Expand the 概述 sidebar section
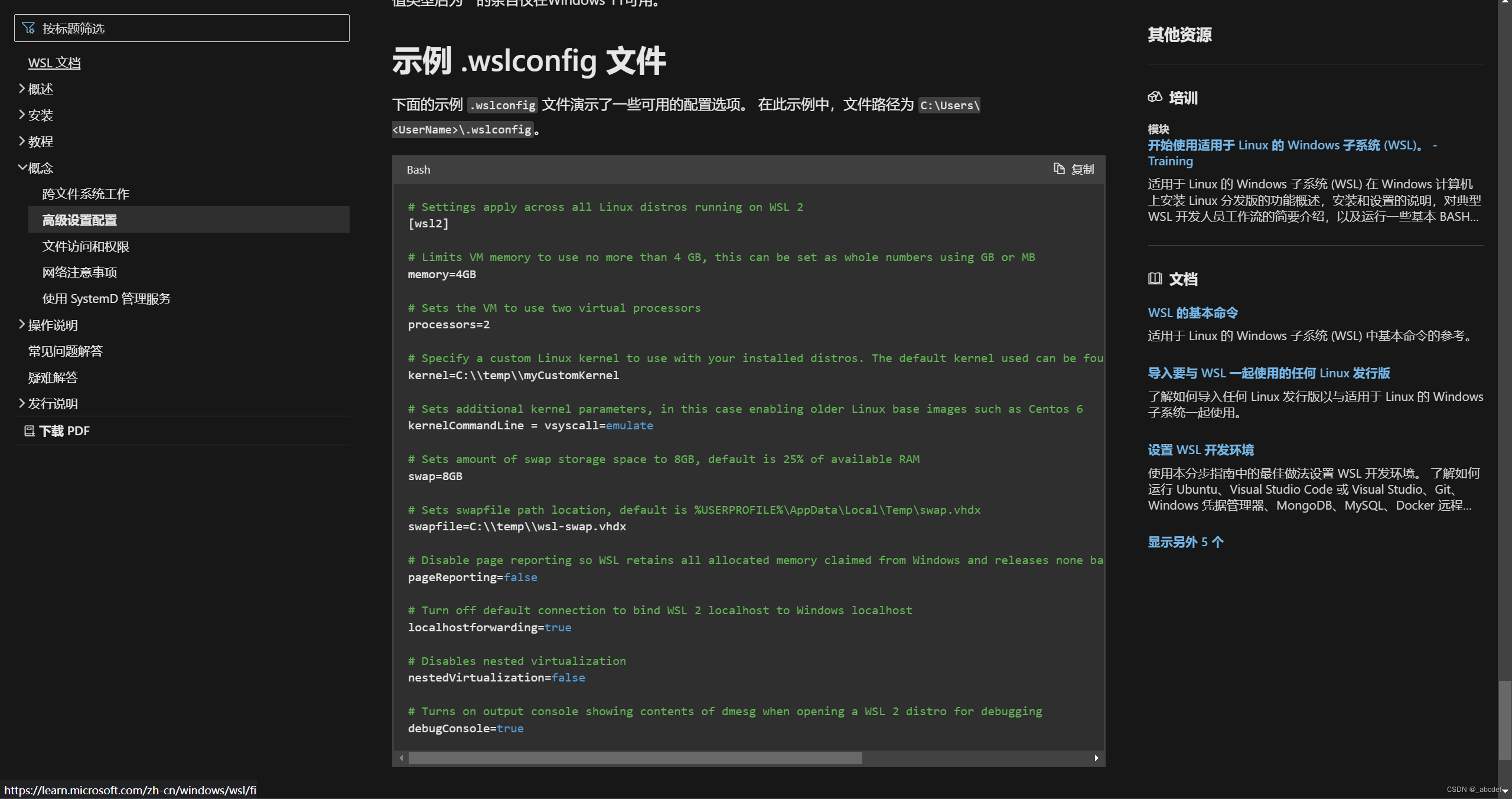This screenshot has height=799, width=1512. coord(40,89)
